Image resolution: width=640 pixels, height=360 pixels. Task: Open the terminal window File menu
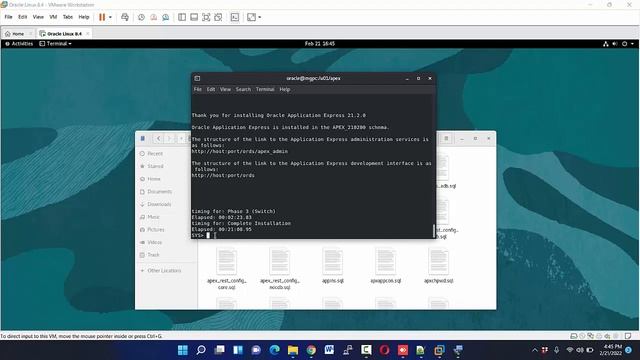coord(198,89)
